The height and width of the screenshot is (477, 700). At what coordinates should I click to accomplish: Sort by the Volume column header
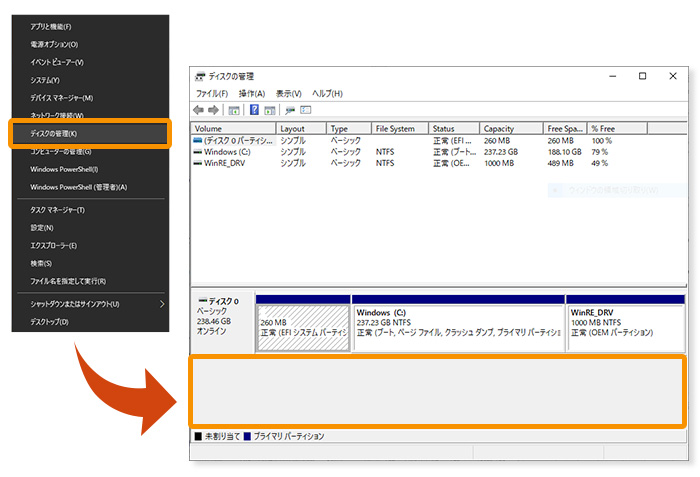[x=233, y=129]
